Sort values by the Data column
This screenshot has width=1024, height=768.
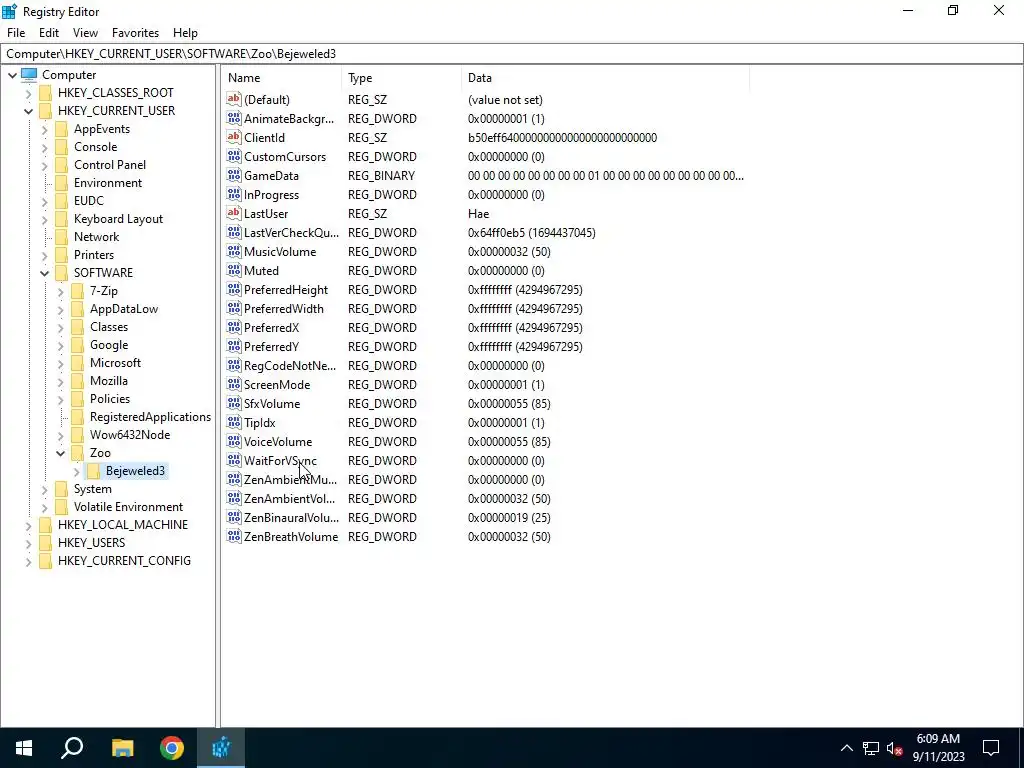605,78
